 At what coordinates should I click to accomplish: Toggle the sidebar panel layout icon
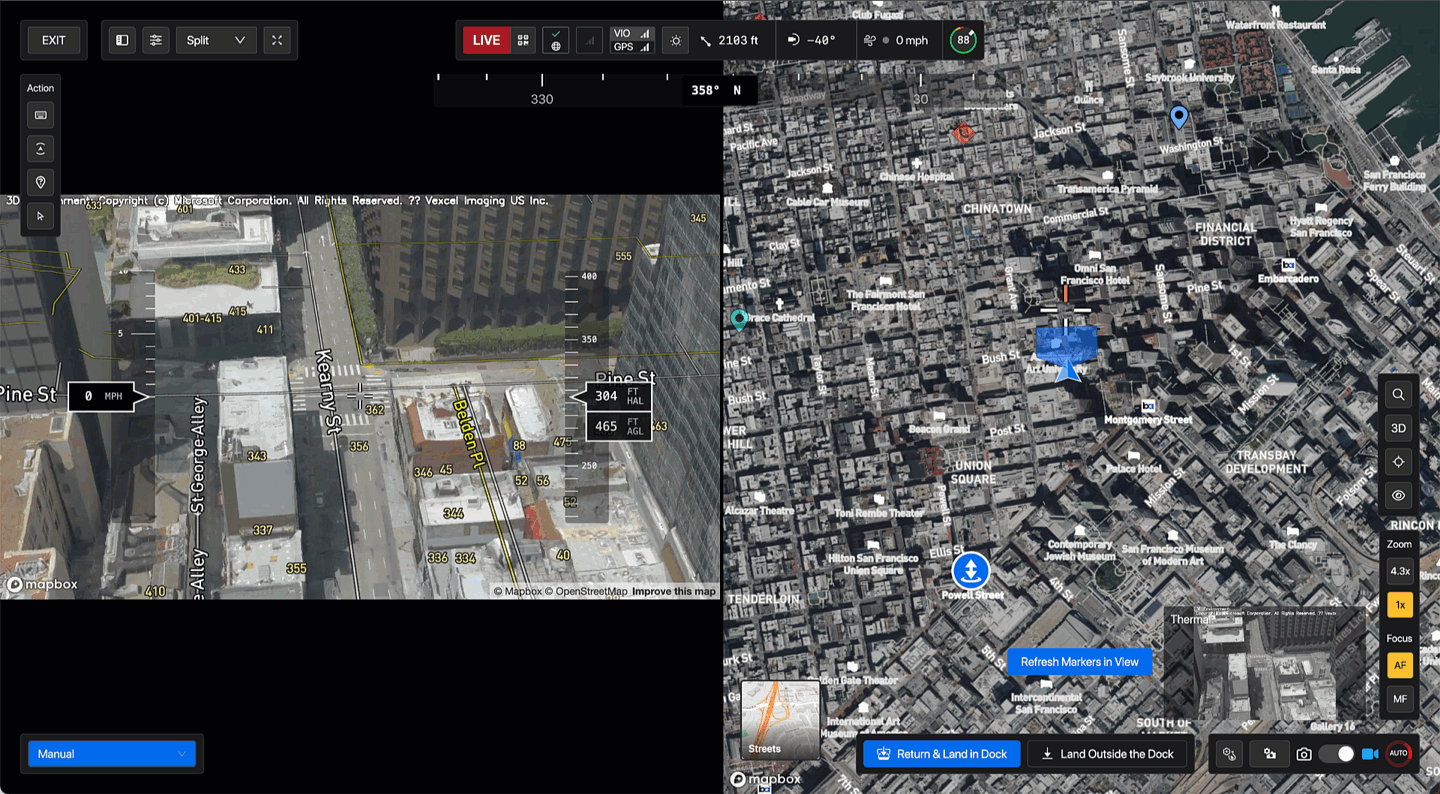tap(122, 41)
